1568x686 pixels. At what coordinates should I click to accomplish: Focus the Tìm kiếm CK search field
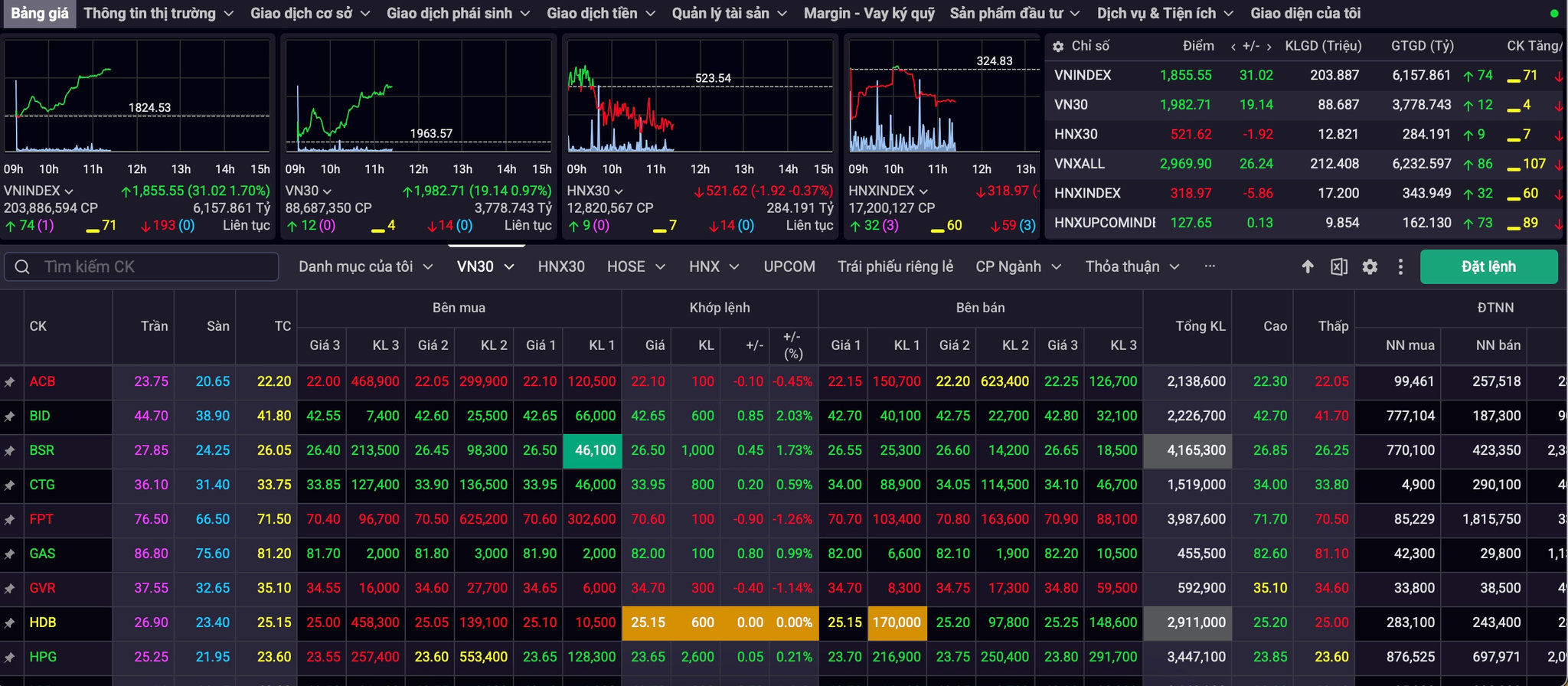click(142, 266)
